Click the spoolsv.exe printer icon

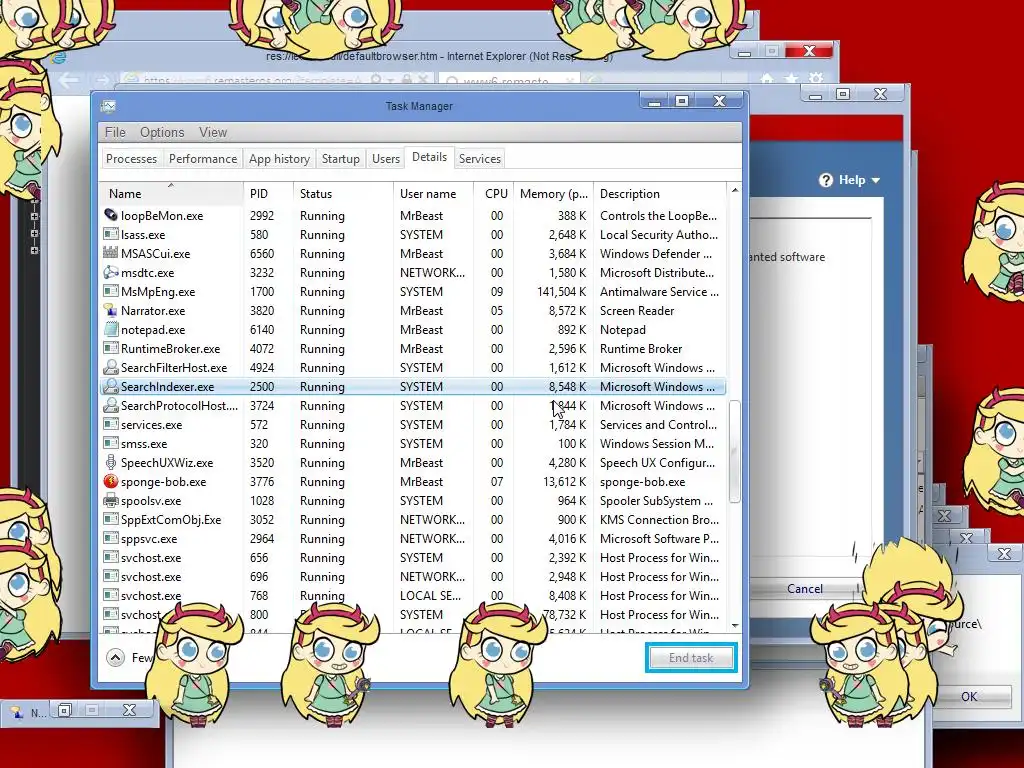click(x=111, y=500)
